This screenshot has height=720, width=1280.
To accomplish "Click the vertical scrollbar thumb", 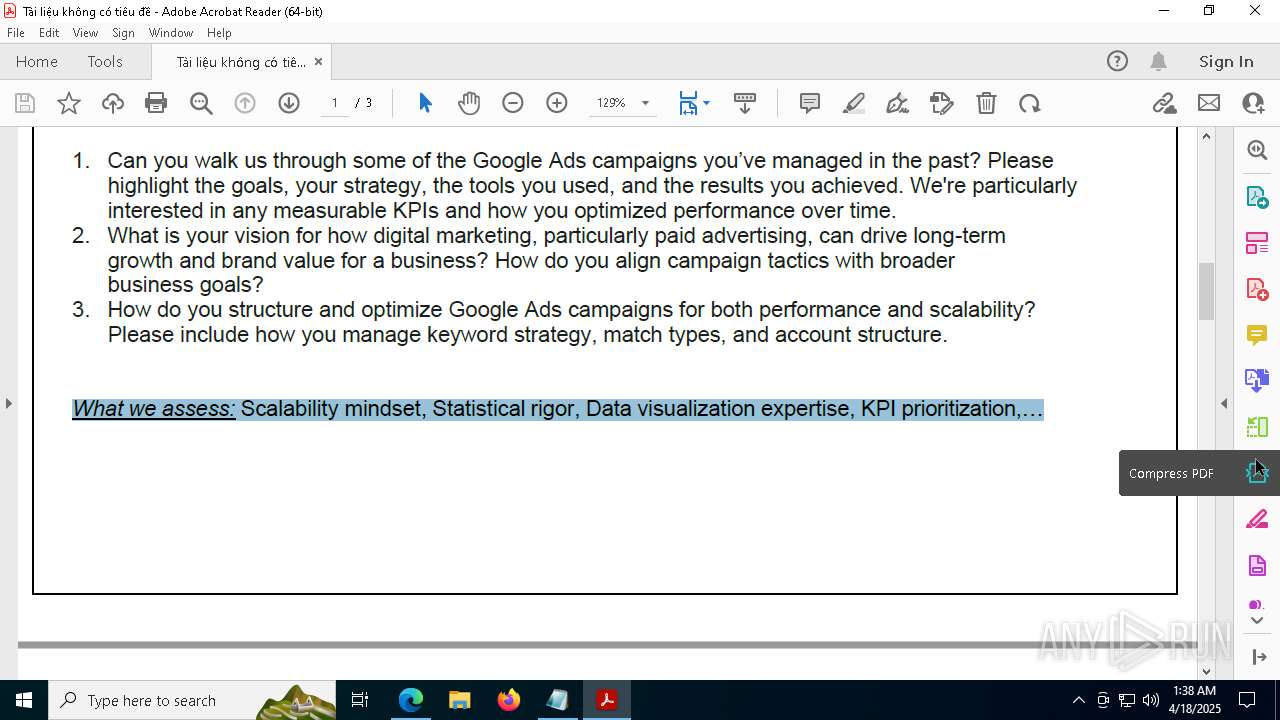I will click(1206, 290).
